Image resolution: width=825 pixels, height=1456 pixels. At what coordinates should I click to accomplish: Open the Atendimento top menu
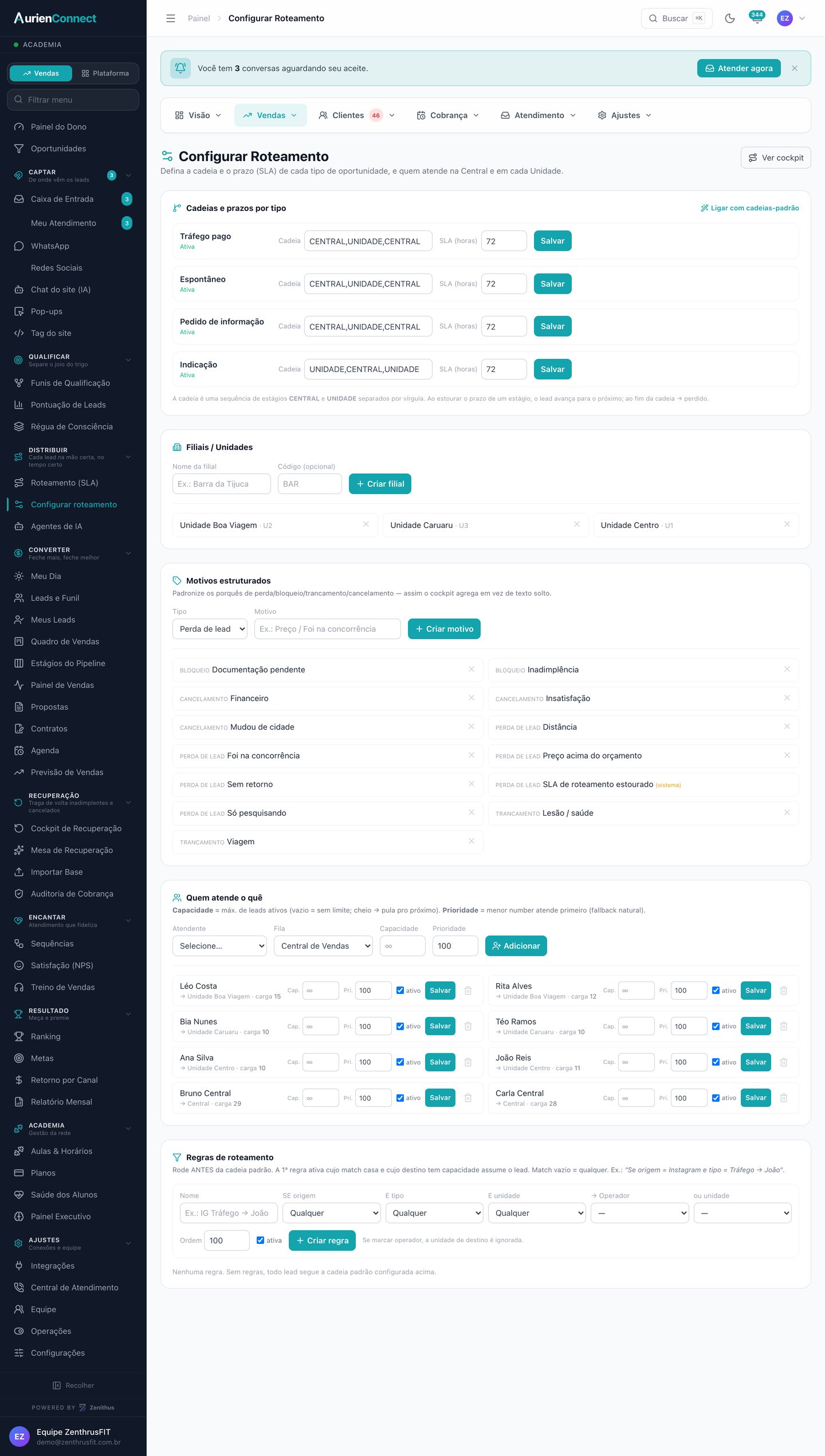click(538, 115)
